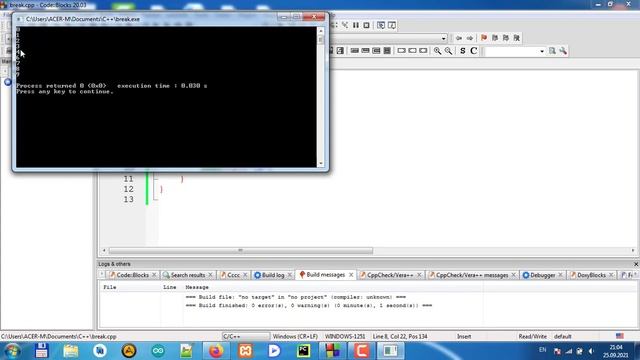Click console window scrollbar down arrow
Viewport: 640px width, 360px height.
tap(321, 163)
